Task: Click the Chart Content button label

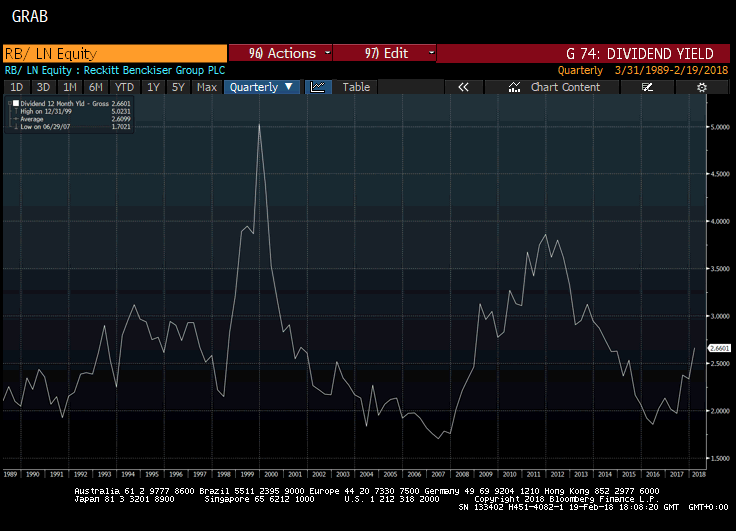Action: [565, 87]
